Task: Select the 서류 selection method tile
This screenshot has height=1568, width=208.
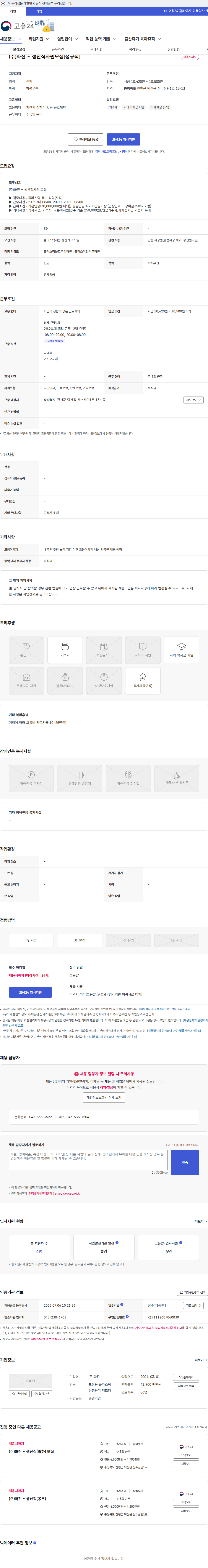Action: pyautogui.click(x=31, y=941)
